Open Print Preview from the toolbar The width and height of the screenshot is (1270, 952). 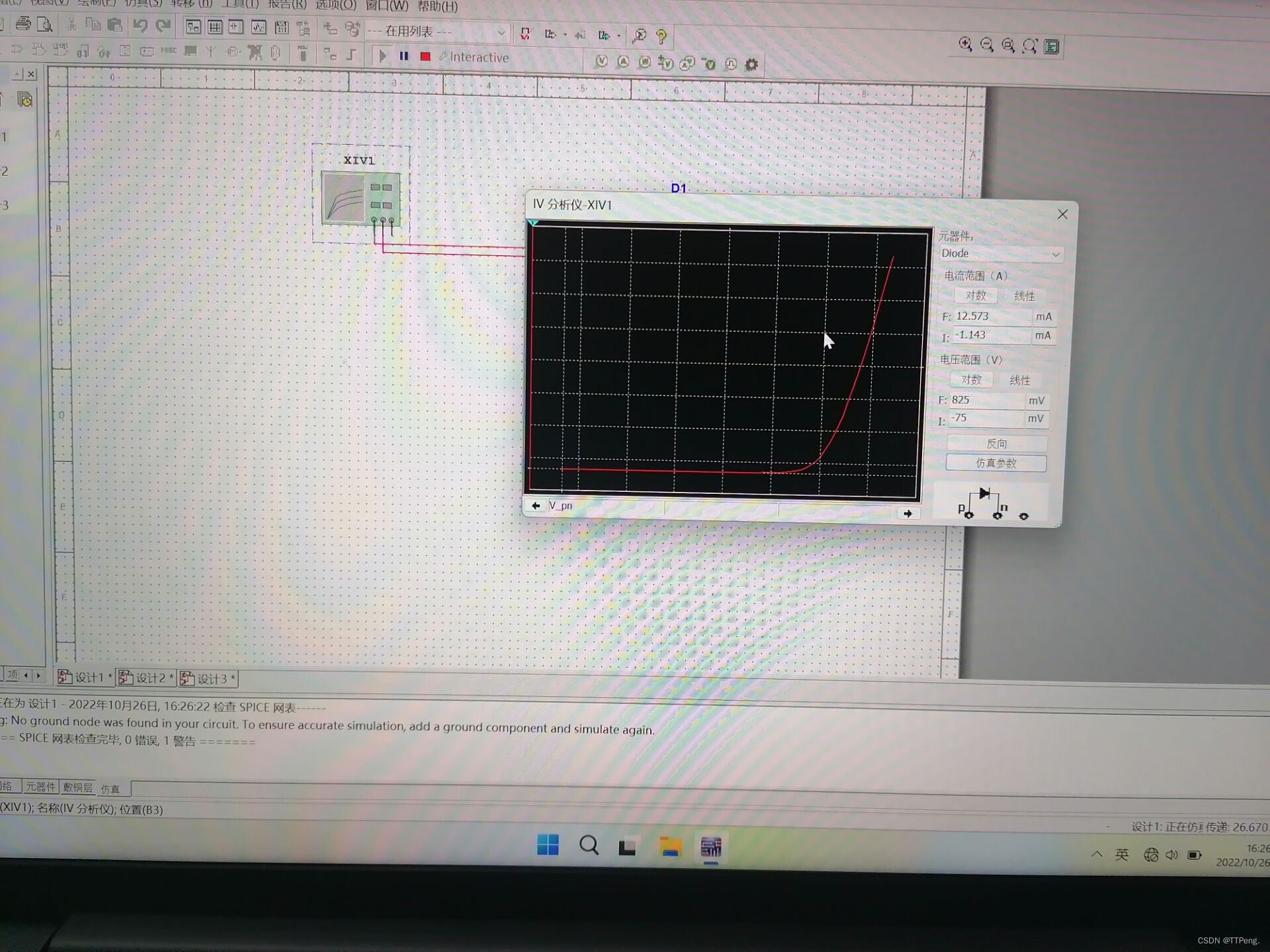(x=45, y=24)
